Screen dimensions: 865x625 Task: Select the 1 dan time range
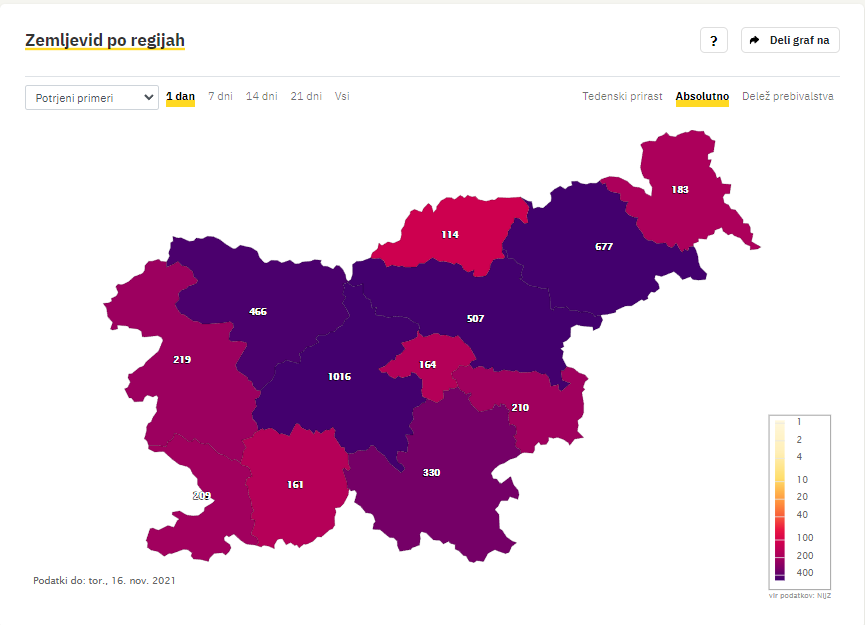pos(180,97)
